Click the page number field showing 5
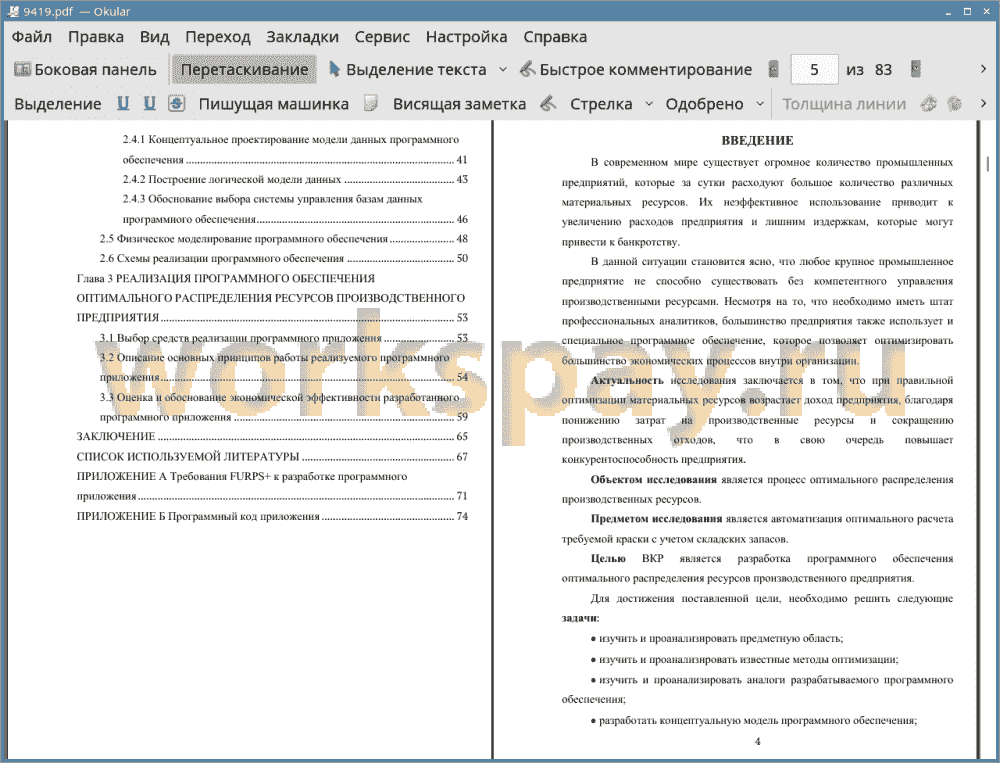The width and height of the screenshot is (1000, 763). pyautogui.click(x=814, y=70)
